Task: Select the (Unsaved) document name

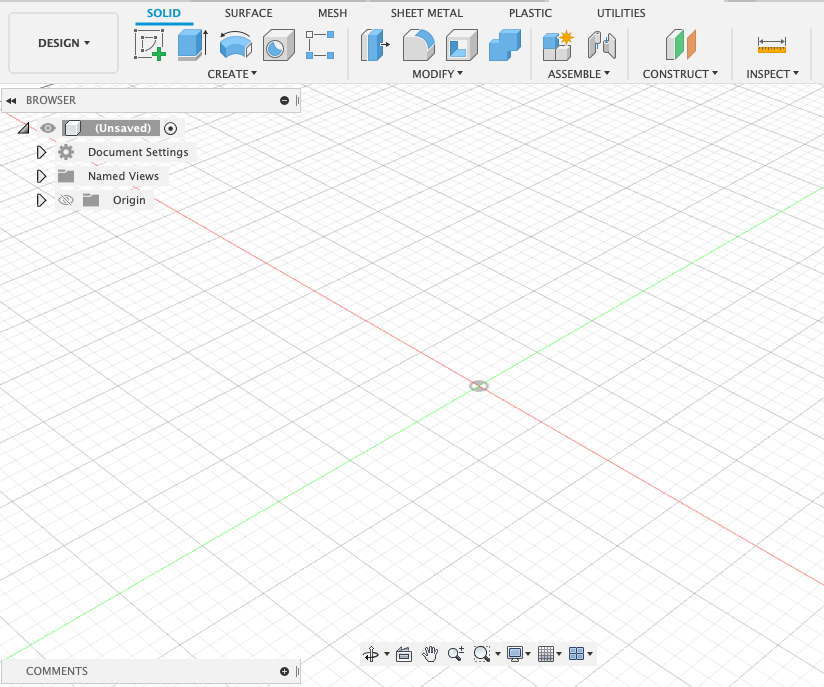Action: (x=123, y=128)
